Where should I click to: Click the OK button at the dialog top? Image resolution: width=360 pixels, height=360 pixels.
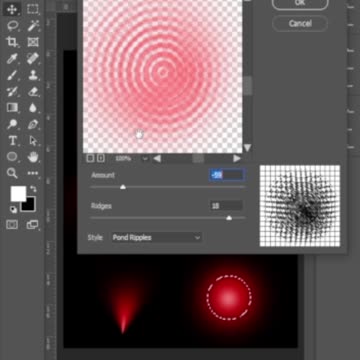[x=300, y=3]
